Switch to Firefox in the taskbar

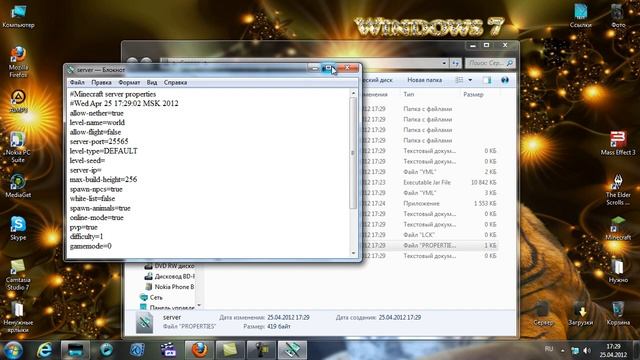pyautogui.click(x=199, y=350)
